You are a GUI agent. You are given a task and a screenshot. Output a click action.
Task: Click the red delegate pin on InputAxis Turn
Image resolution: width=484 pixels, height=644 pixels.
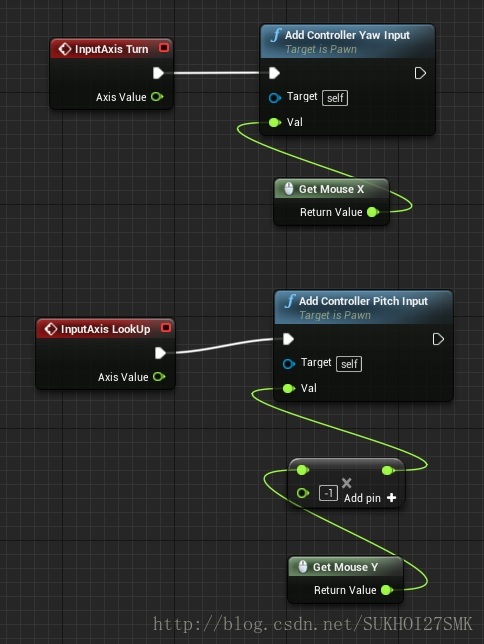[164, 48]
